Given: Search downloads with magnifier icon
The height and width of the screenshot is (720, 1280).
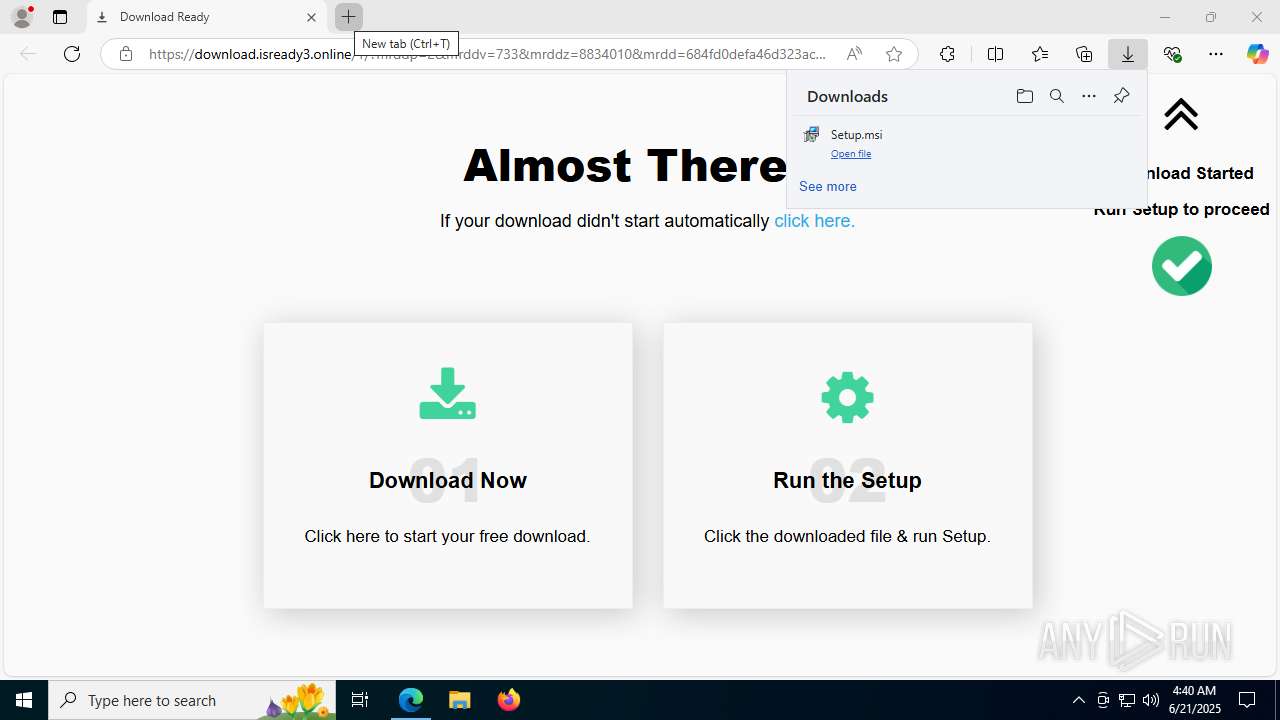Looking at the screenshot, I should tap(1057, 96).
